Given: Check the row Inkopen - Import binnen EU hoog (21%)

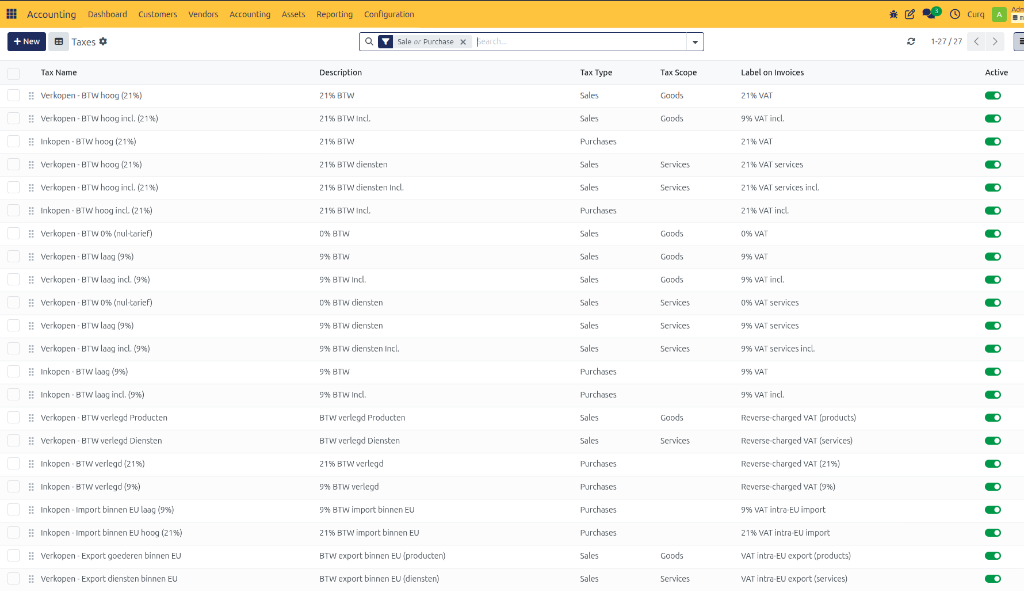Looking at the screenshot, I should [14, 533].
